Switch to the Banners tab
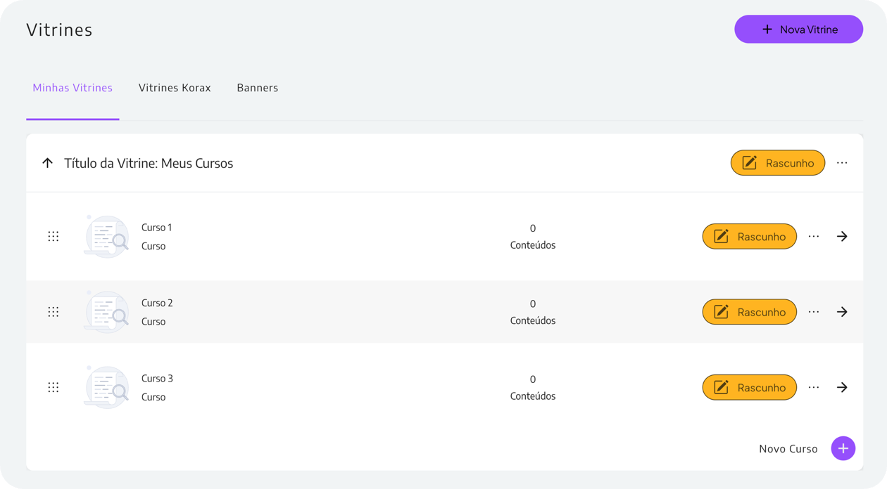 (x=257, y=88)
